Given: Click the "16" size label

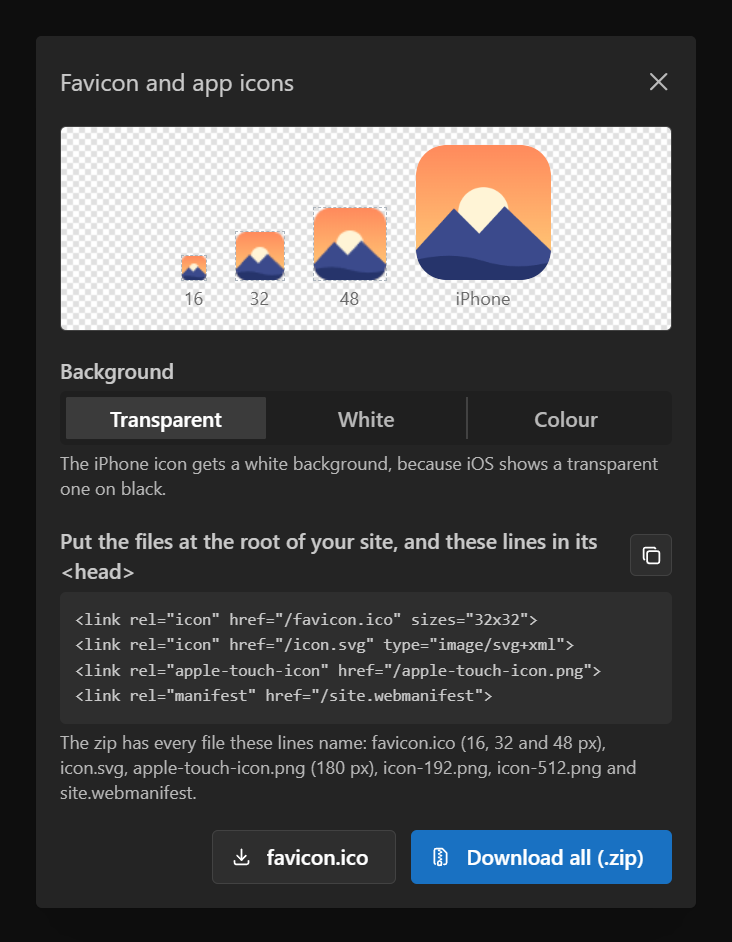Looking at the screenshot, I should point(194,299).
